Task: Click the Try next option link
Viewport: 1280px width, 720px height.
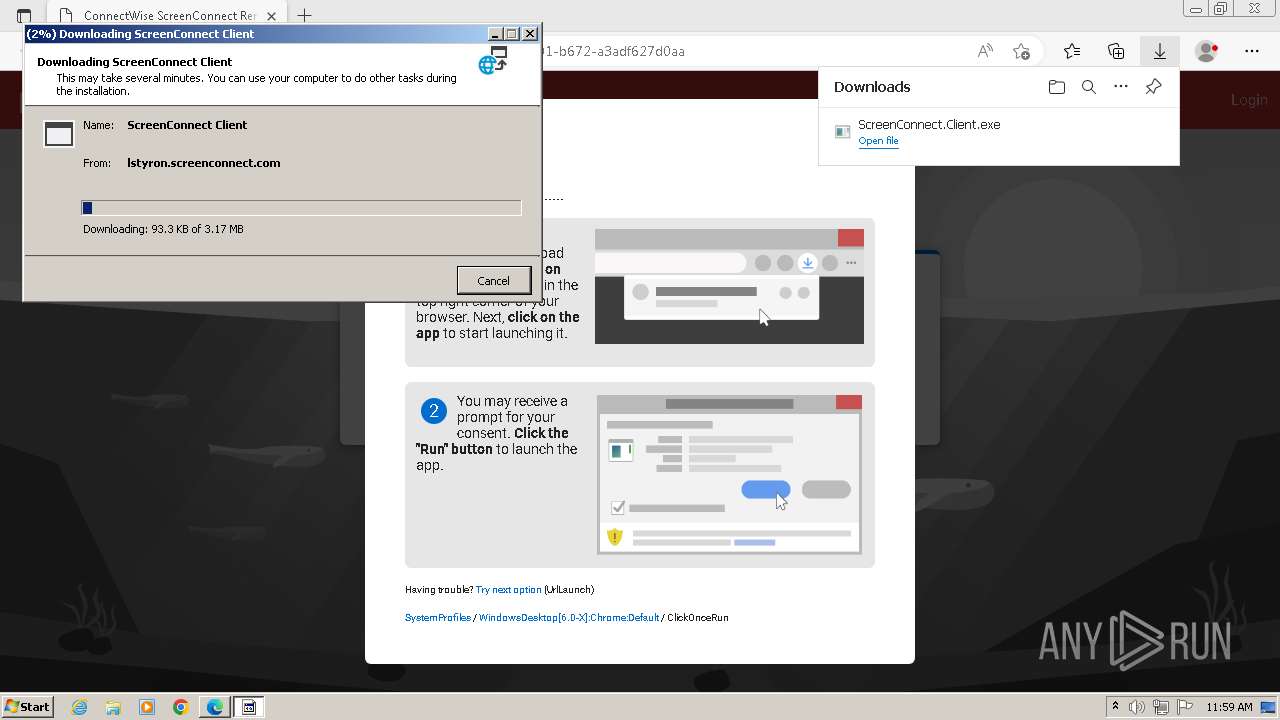Action: pos(508,590)
